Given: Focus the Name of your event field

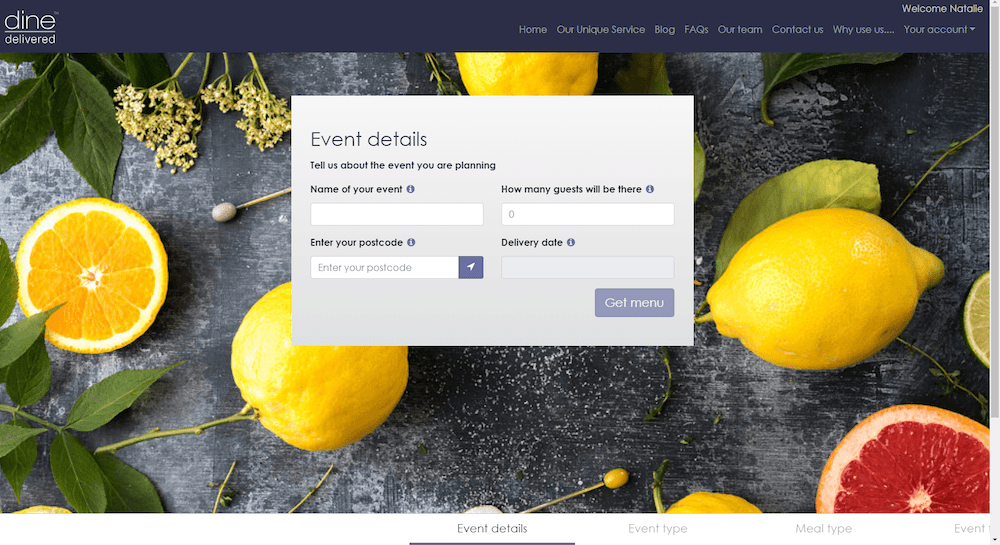Looking at the screenshot, I should click(397, 214).
